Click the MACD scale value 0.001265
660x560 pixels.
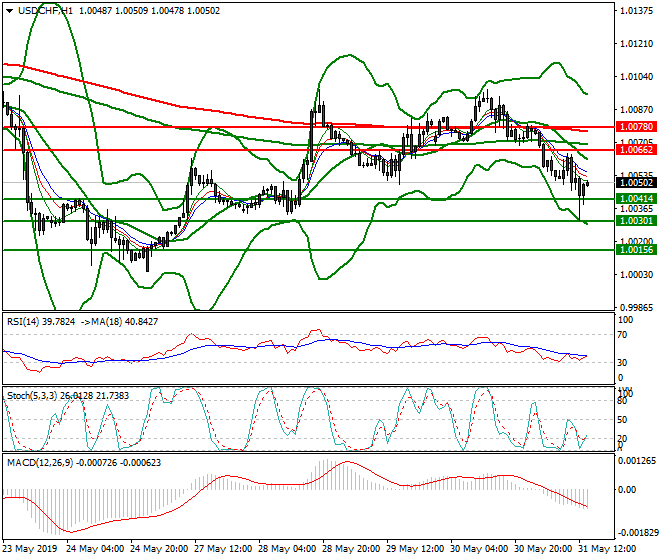pos(636,461)
